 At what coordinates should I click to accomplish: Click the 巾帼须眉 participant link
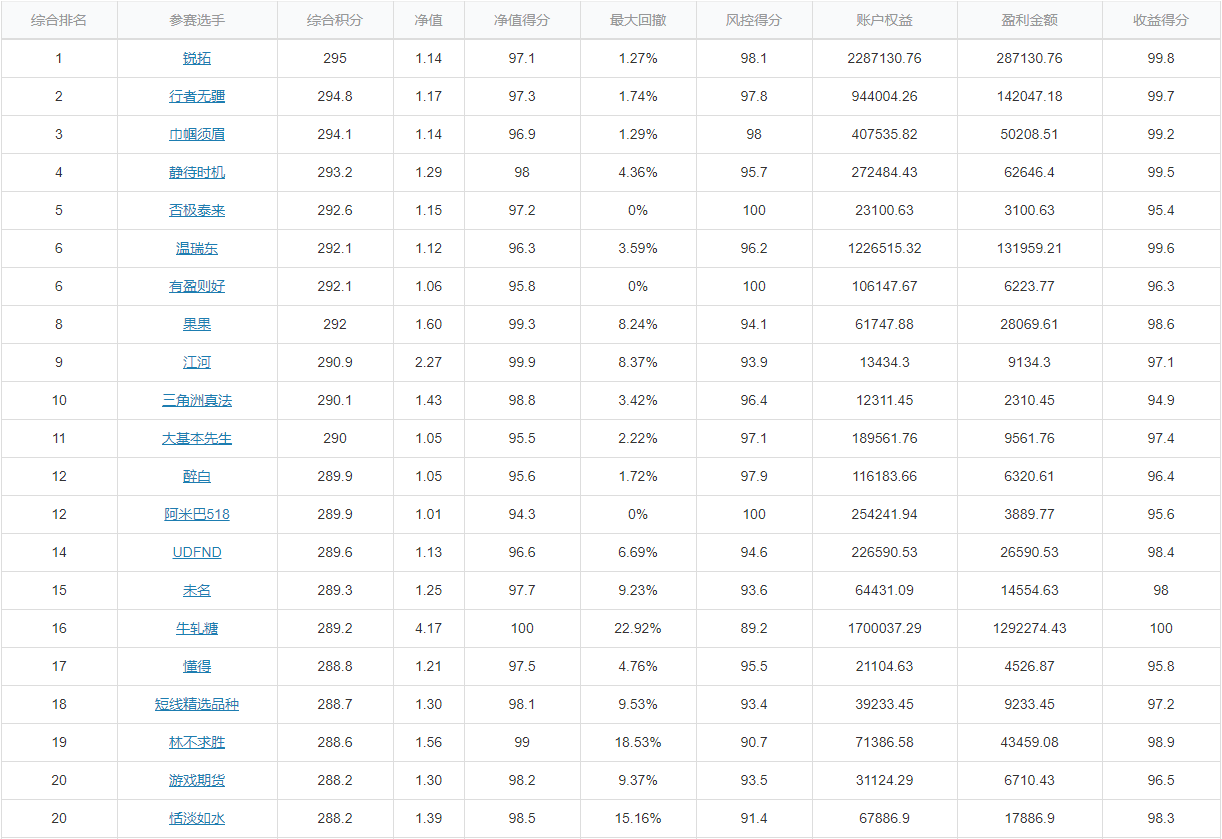click(197, 135)
